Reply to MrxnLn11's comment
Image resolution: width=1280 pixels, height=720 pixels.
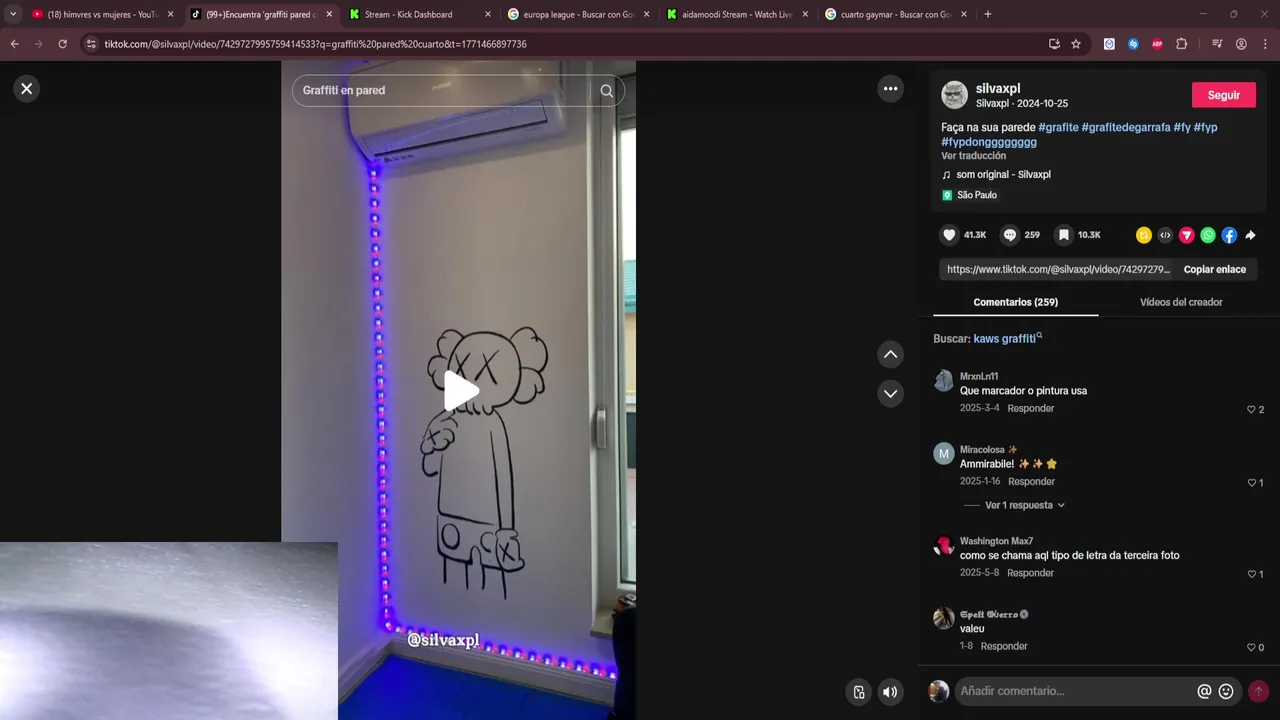tap(1030, 409)
